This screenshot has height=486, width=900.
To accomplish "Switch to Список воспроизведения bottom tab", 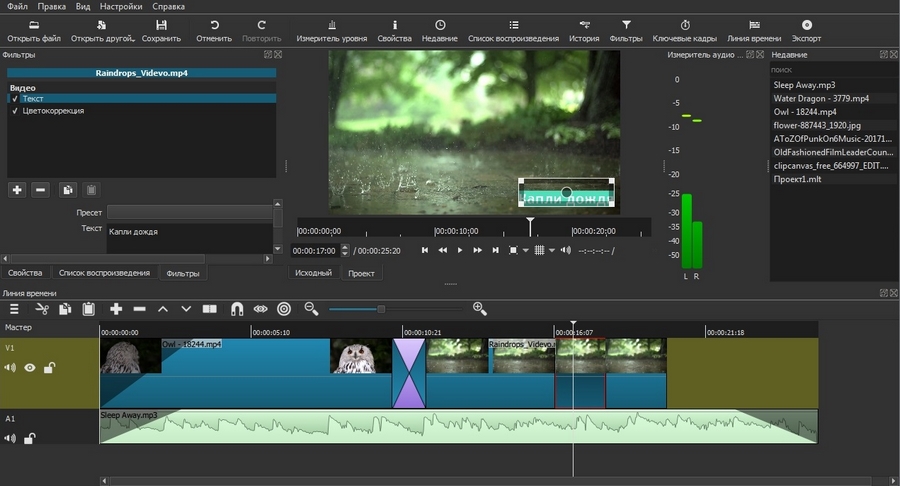I will [104, 273].
